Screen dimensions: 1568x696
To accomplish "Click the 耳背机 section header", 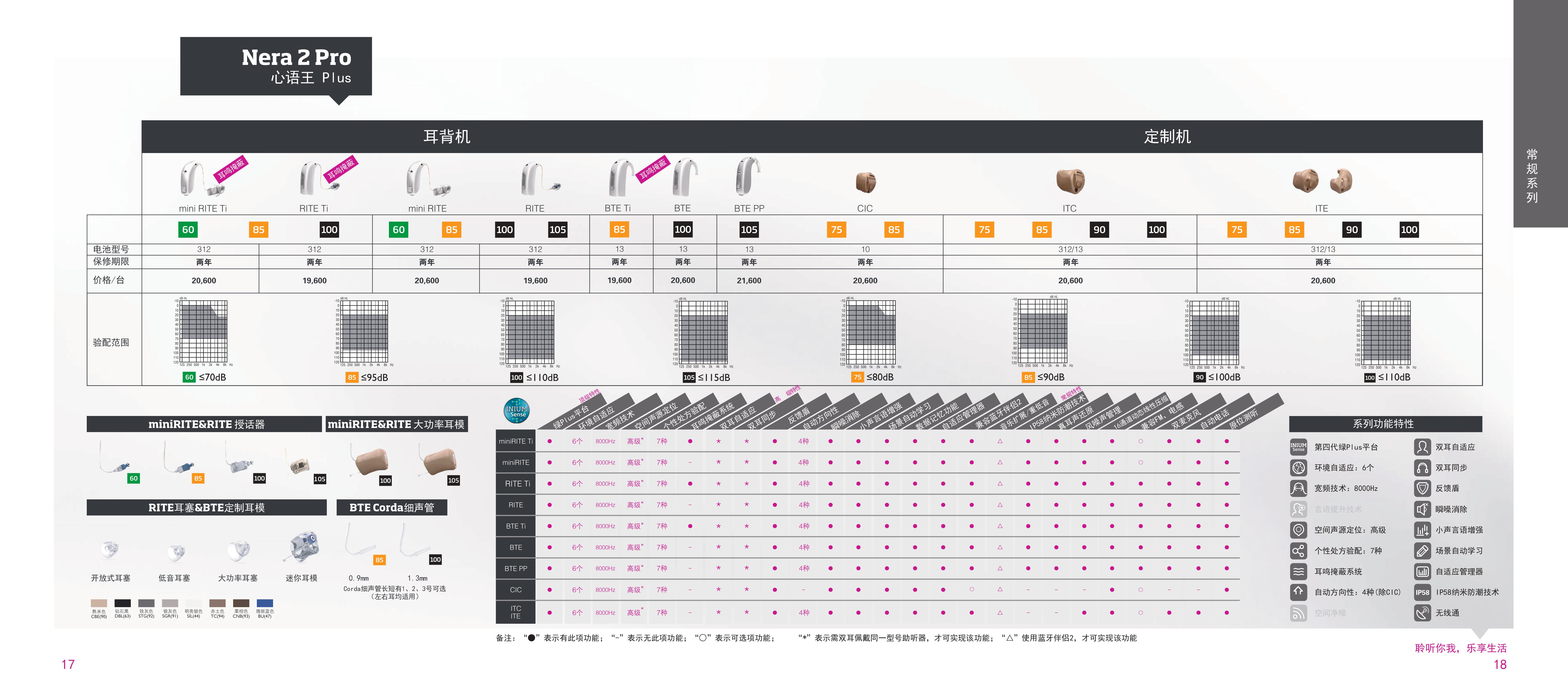I will pos(447,137).
